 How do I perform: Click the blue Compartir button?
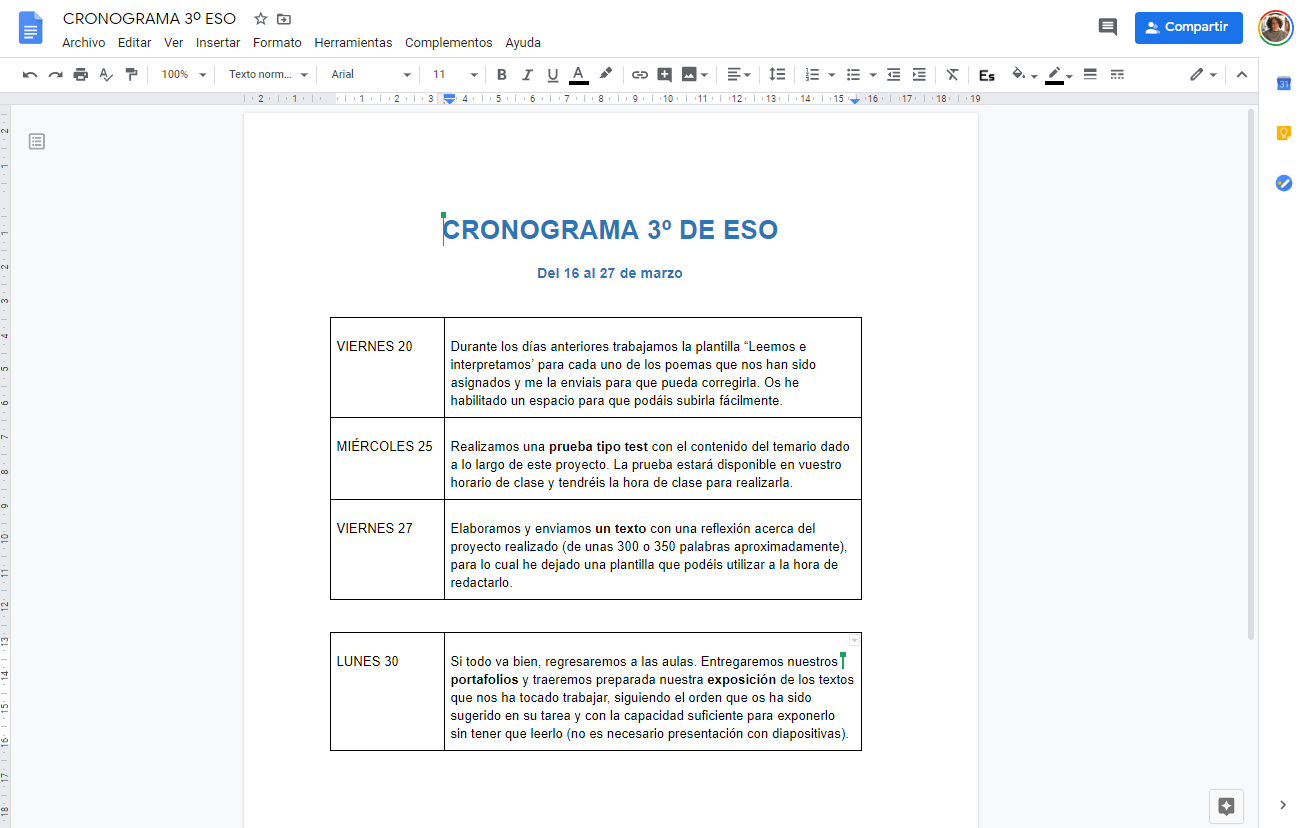point(1188,27)
